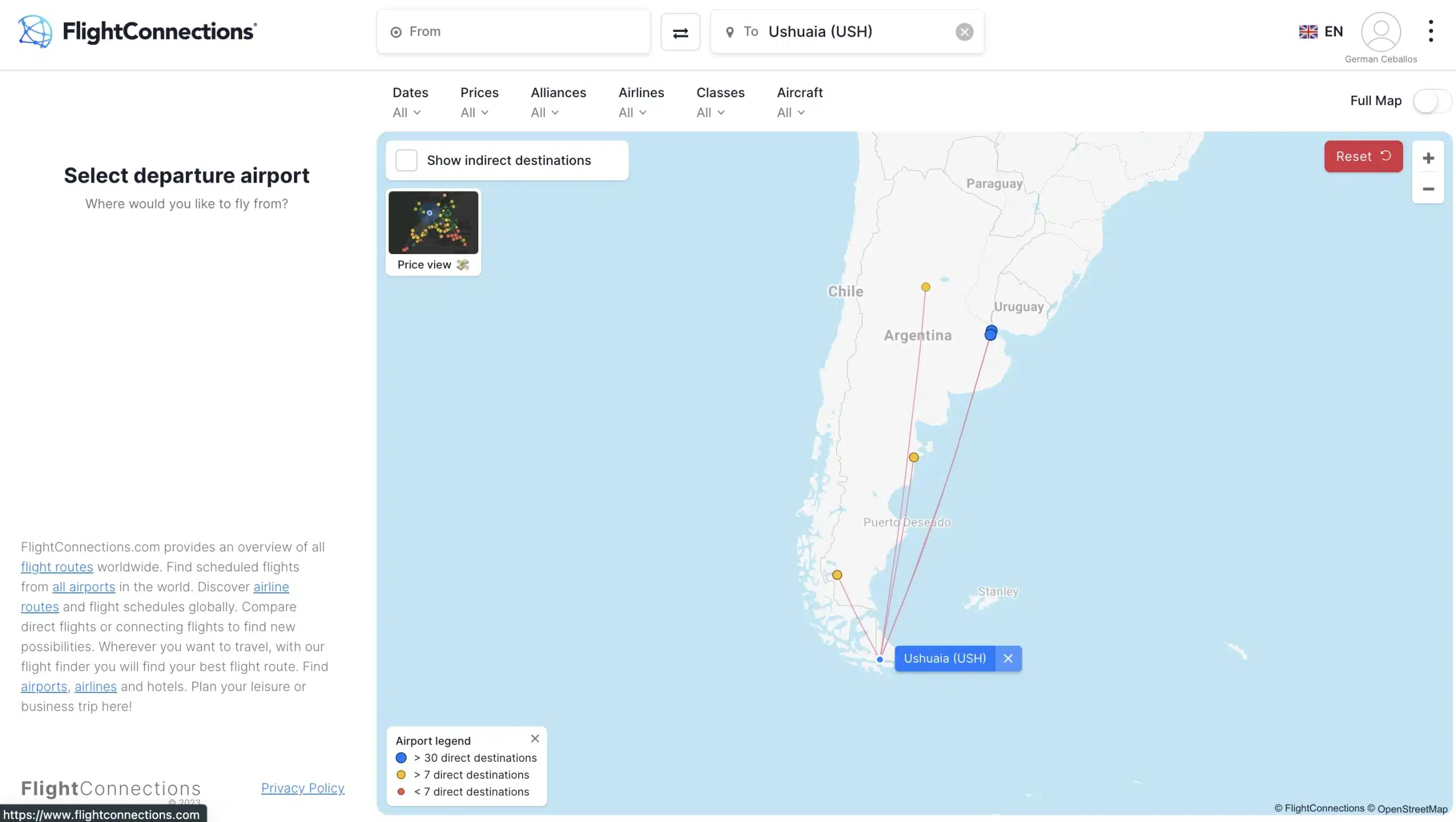Click the OpenStreetMap attribution

coord(1412,809)
